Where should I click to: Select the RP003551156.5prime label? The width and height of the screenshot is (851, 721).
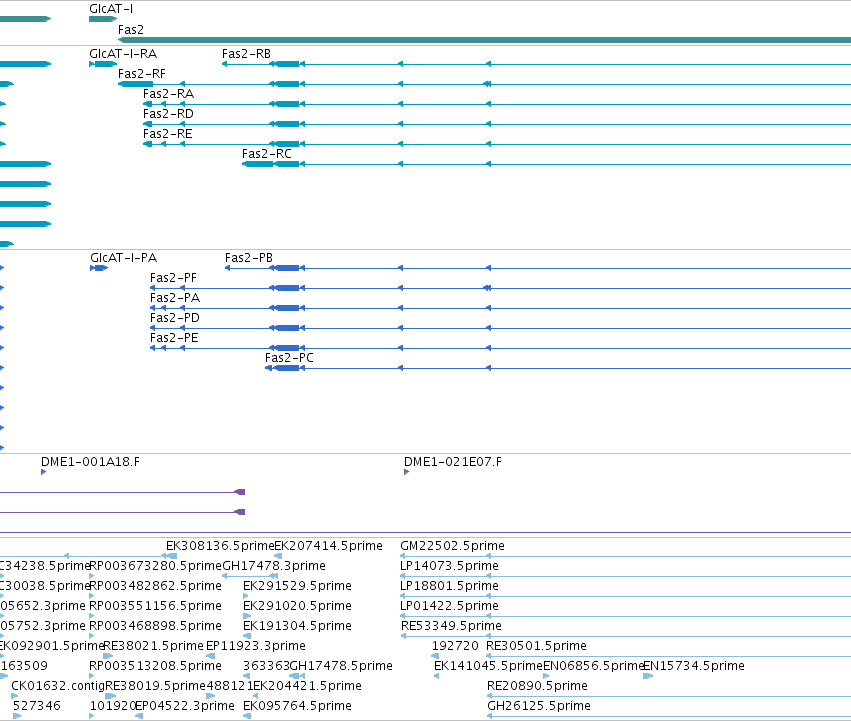point(155,606)
